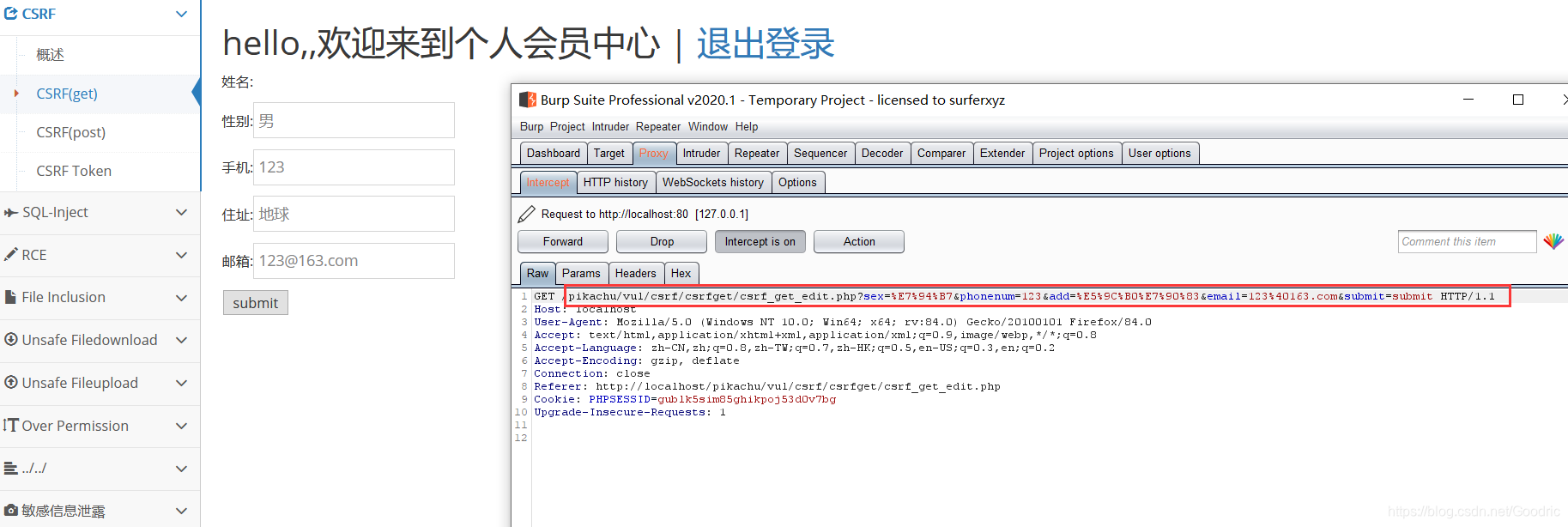Viewport: 1568px width, 527px height.
Task: Open the Intruder menu in menu bar
Action: [x=610, y=126]
